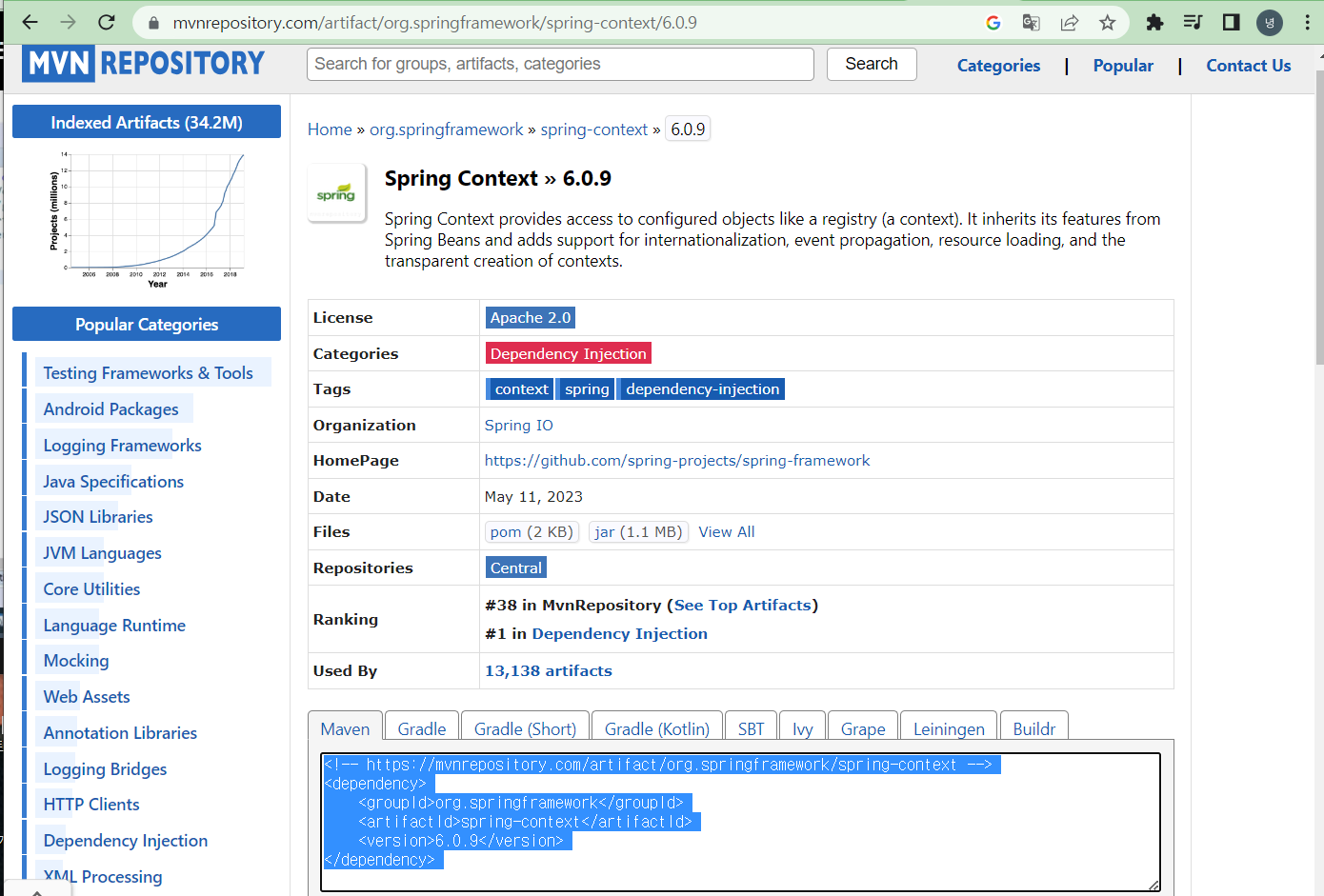Open Contact Us page

[1249, 66]
